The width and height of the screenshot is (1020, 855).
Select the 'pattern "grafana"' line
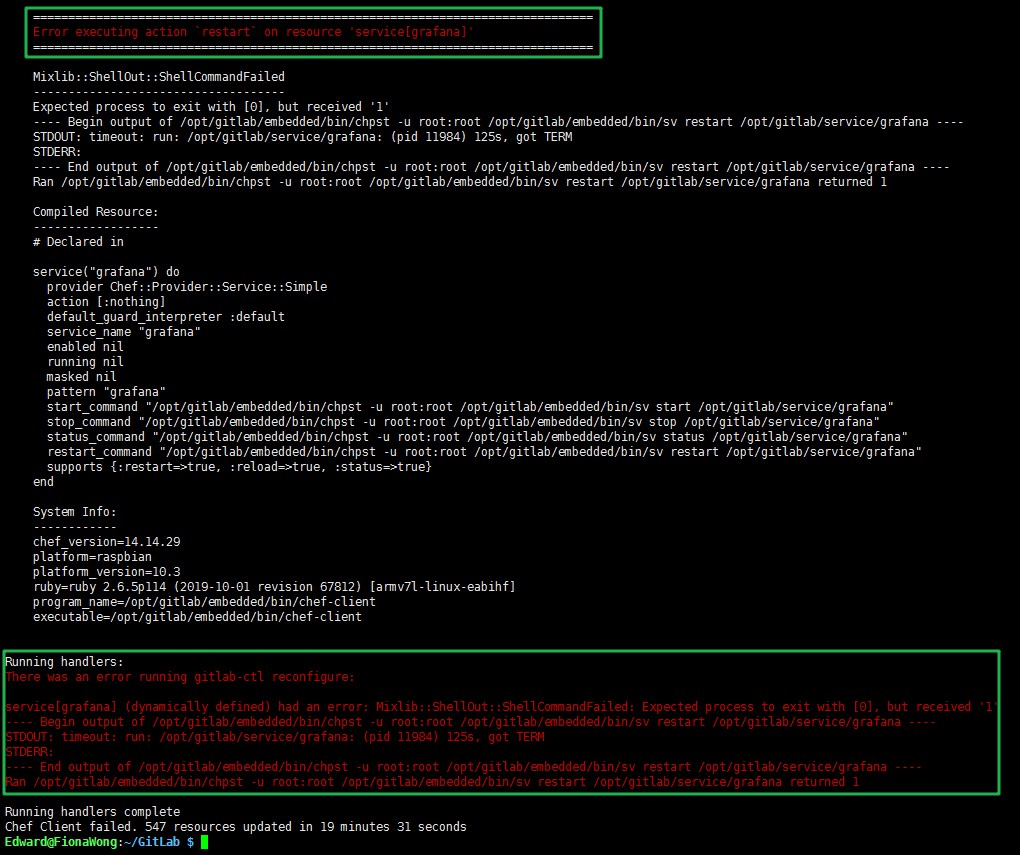point(106,391)
